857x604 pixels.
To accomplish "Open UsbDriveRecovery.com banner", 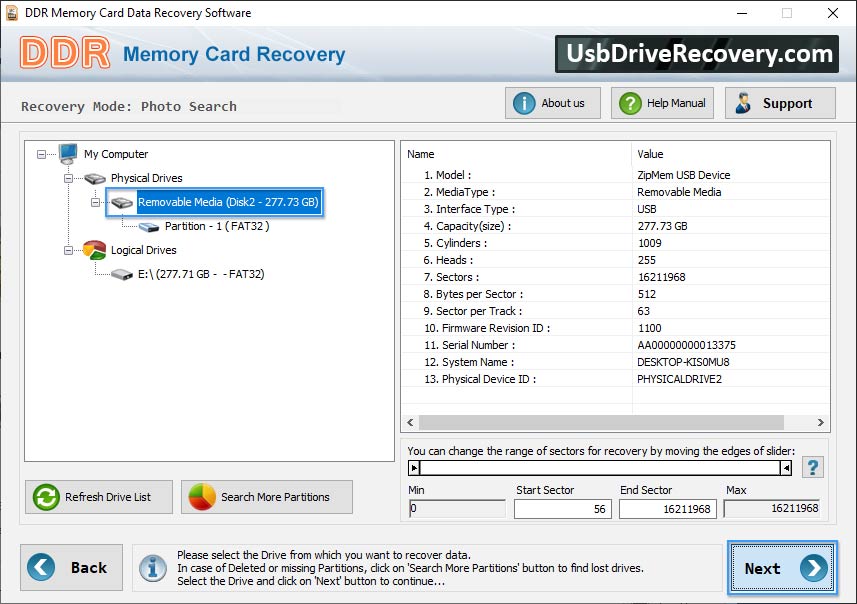I will click(697, 54).
